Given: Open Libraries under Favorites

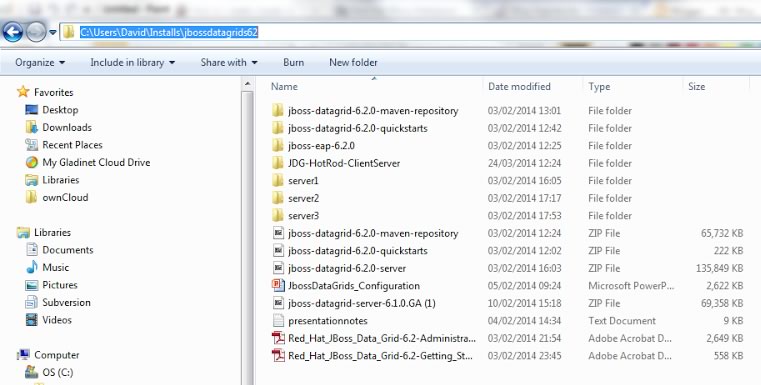Looking at the screenshot, I should click(61, 180).
